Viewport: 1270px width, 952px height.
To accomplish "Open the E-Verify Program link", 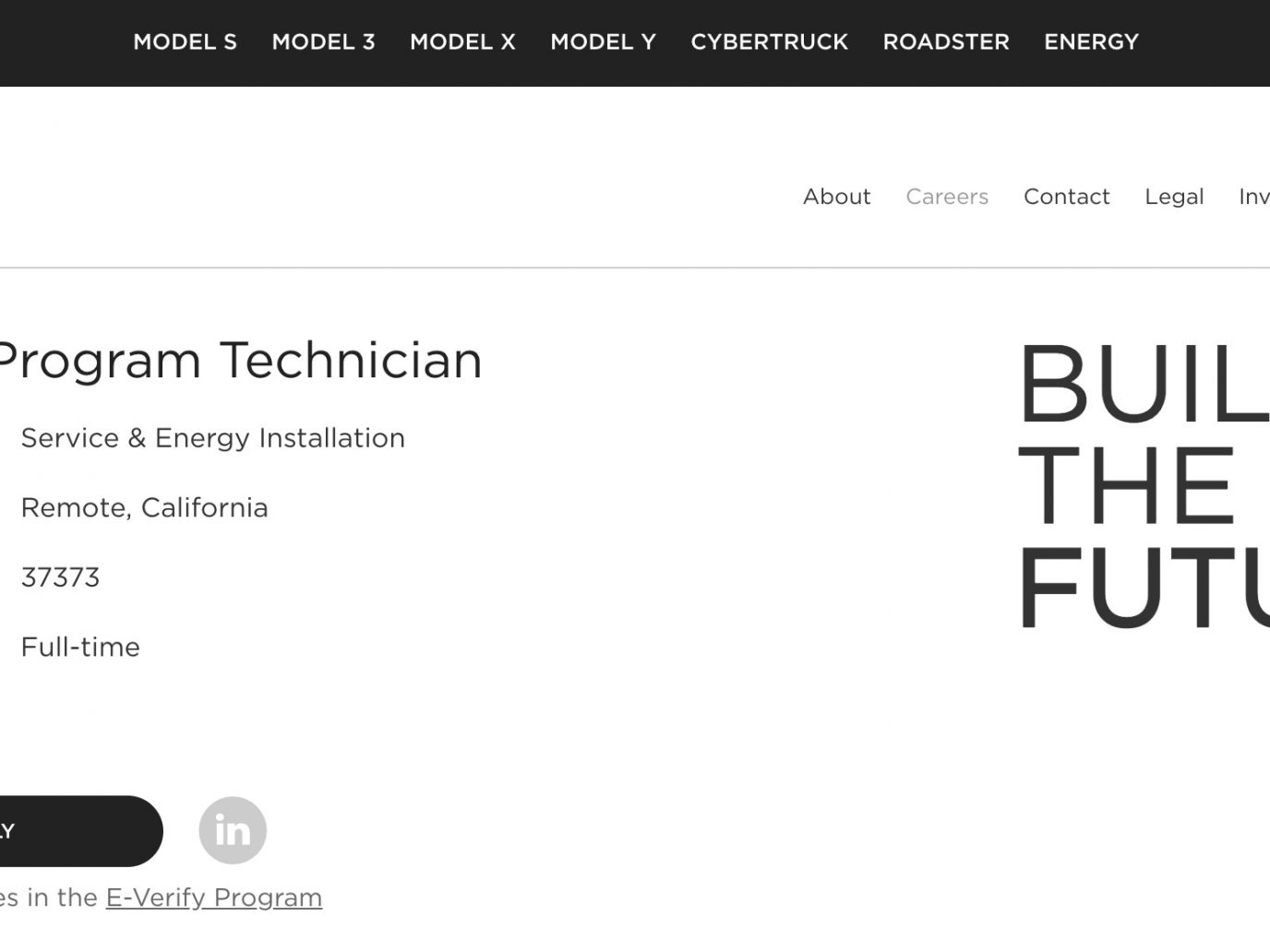I will click(x=214, y=898).
